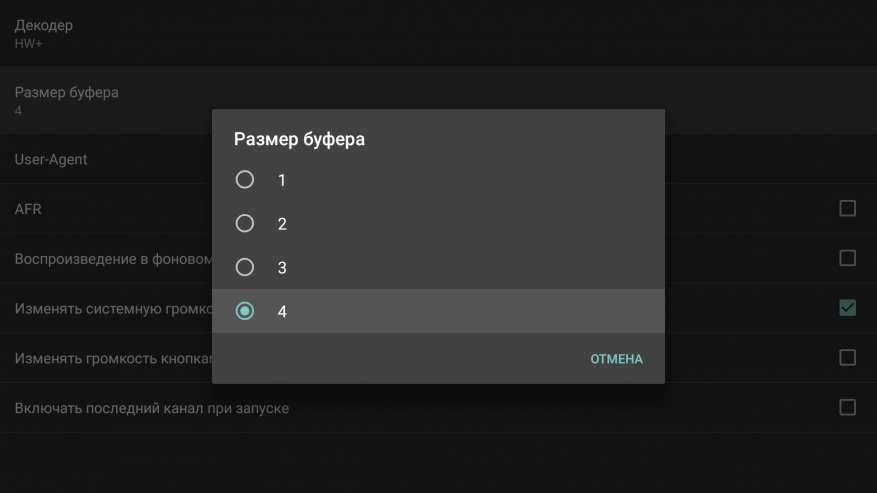Viewport: 877px width, 493px height.
Task: Choose radio button for value 3
Action: pos(245,267)
